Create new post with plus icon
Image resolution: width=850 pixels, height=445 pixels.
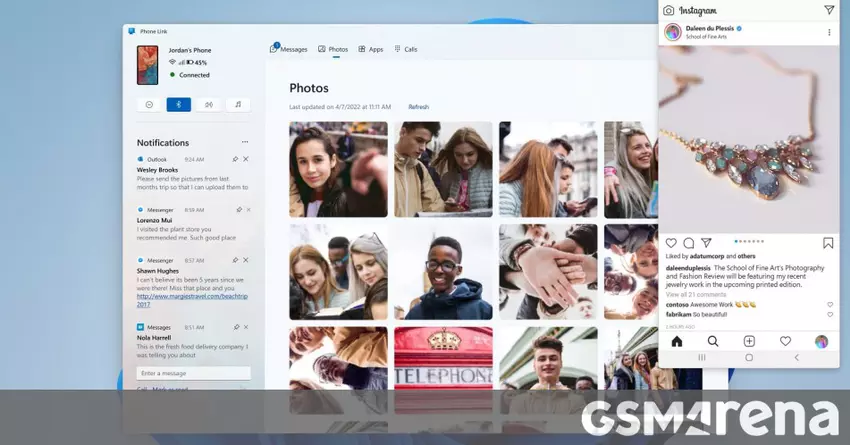749,341
